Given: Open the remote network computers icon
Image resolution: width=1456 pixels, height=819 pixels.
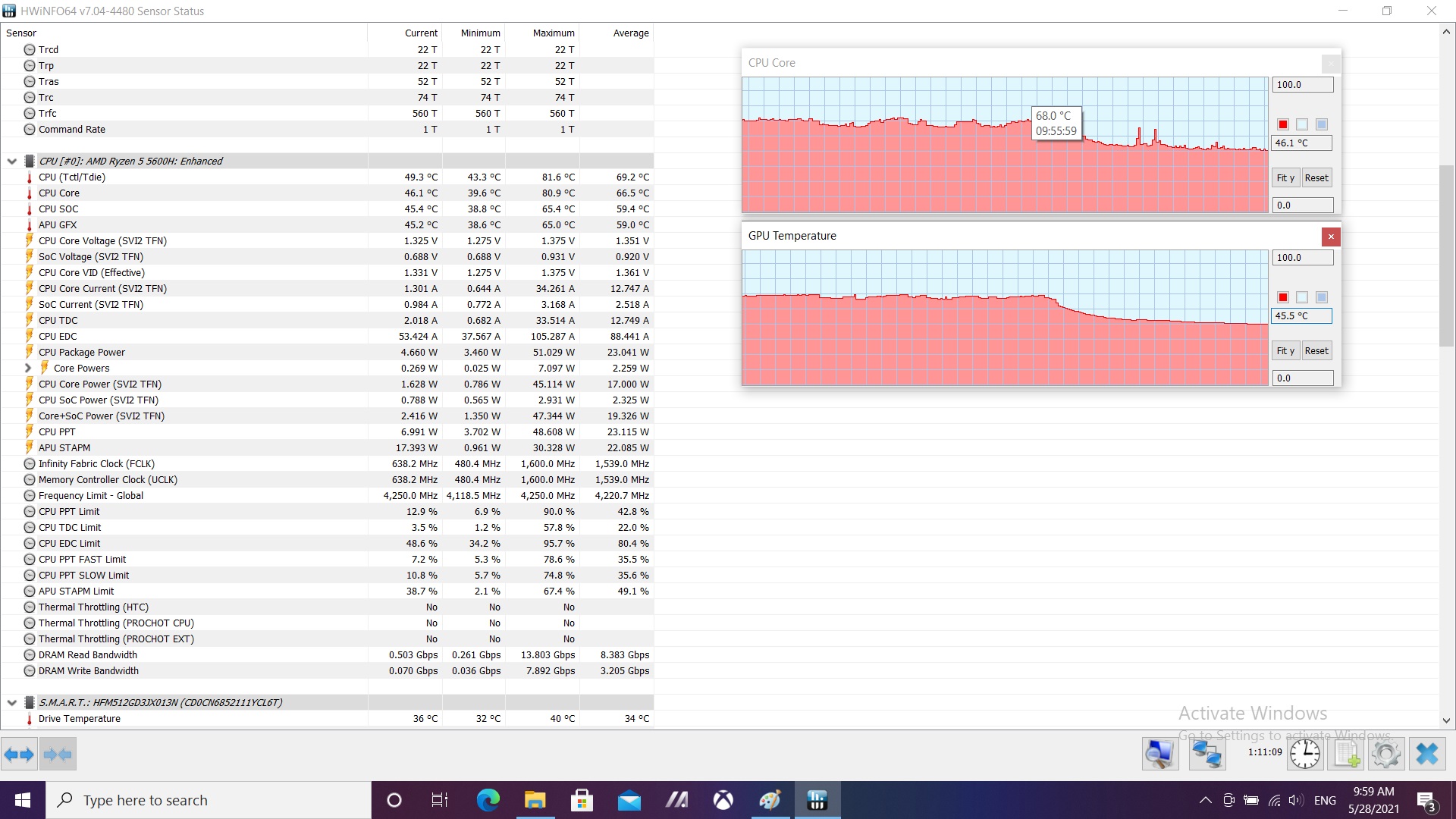Looking at the screenshot, I should [1207, 754].
